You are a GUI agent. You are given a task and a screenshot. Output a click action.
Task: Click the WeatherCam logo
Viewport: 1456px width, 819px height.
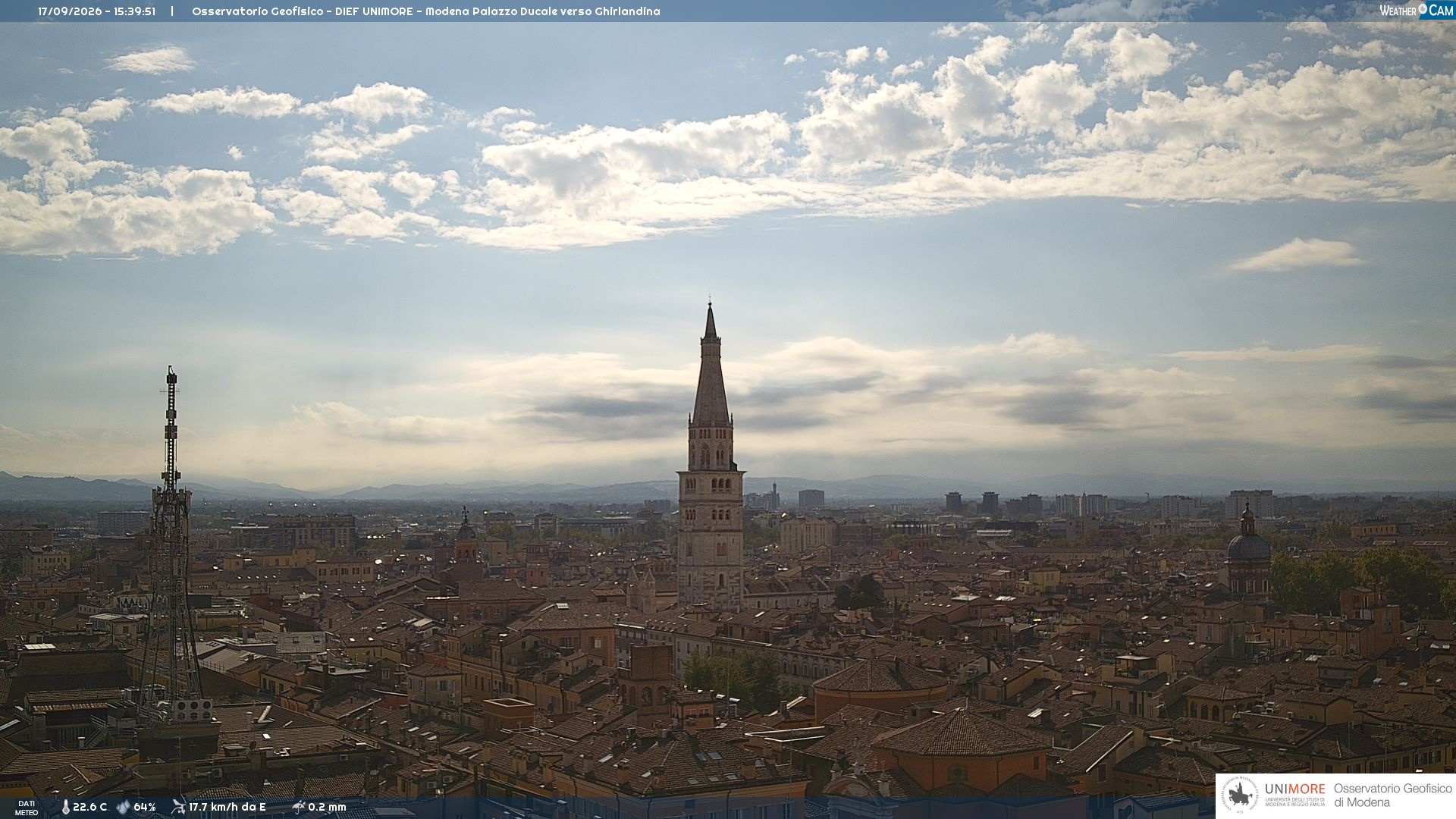pyautogui.click(x=1416, y=10)
